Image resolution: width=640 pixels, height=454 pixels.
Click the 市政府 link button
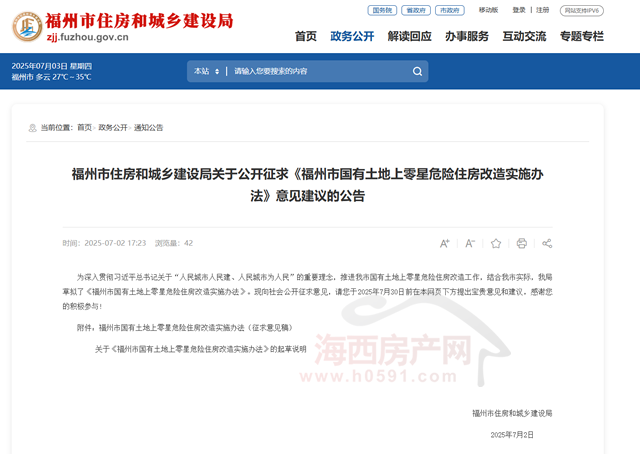click(x=450, y=10)
